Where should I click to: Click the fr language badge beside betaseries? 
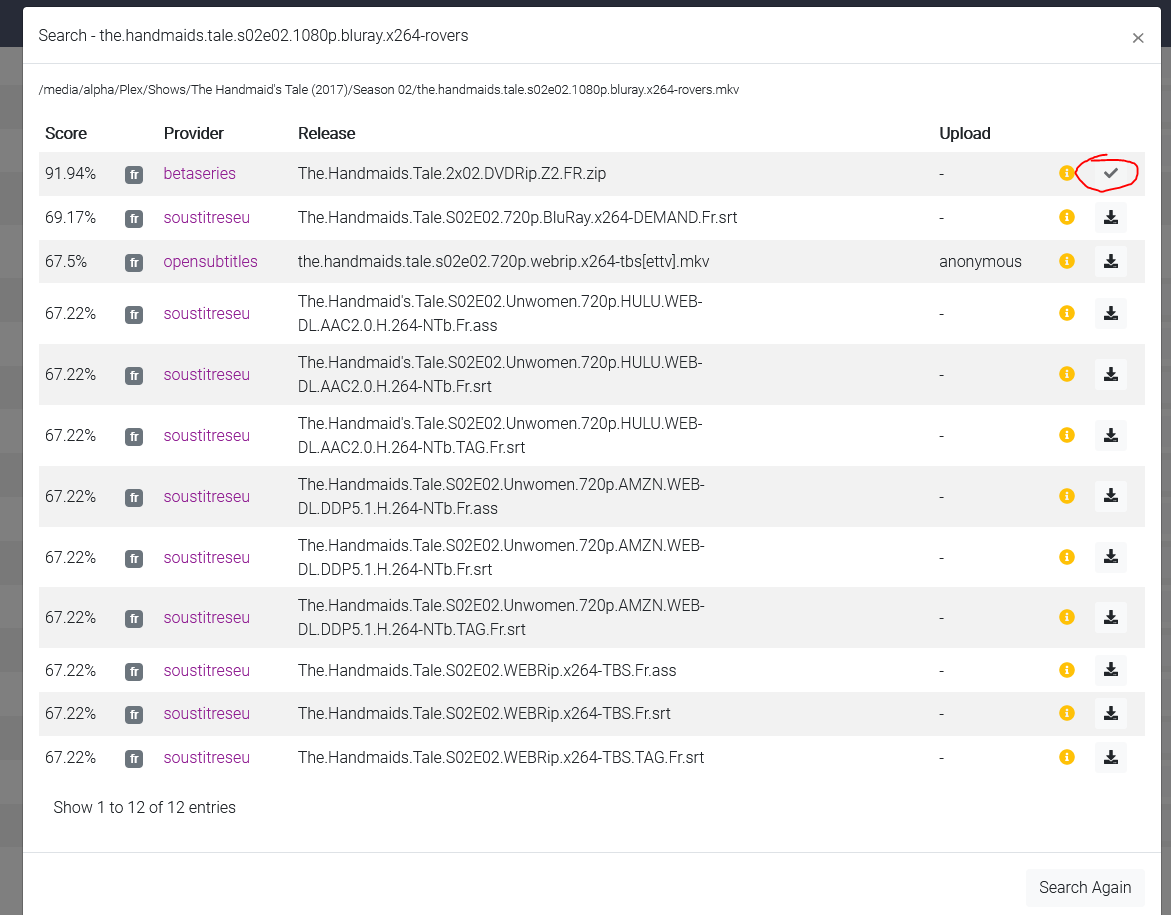click(133, 174)
